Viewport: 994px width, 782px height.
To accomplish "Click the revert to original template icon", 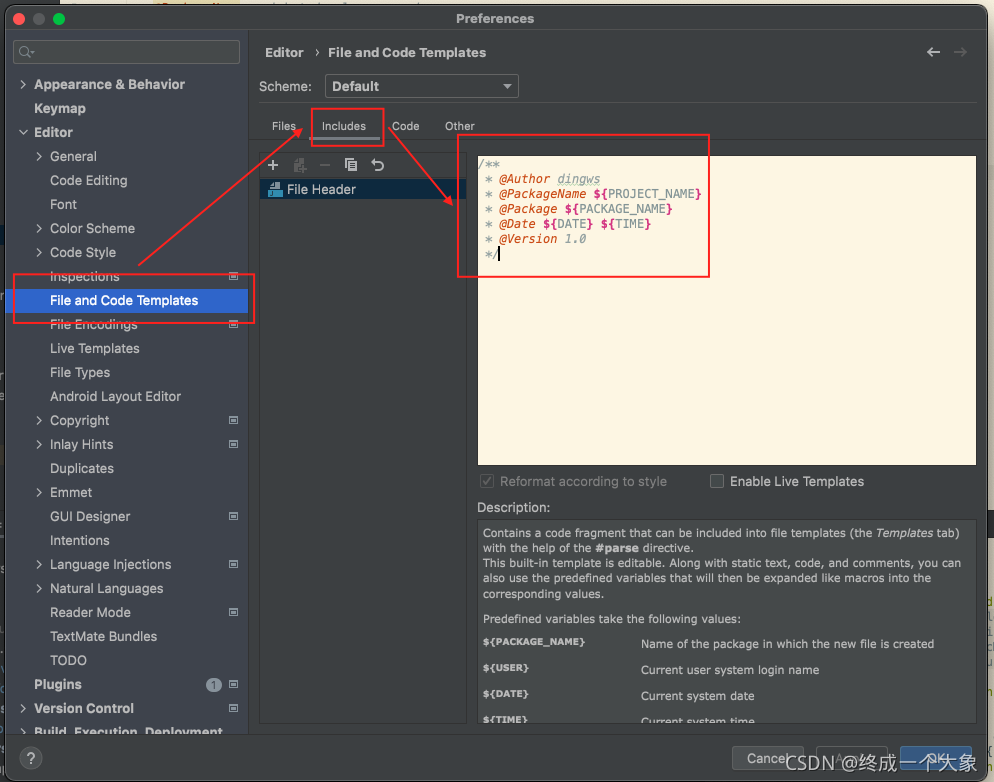I will tap(378, 165).
